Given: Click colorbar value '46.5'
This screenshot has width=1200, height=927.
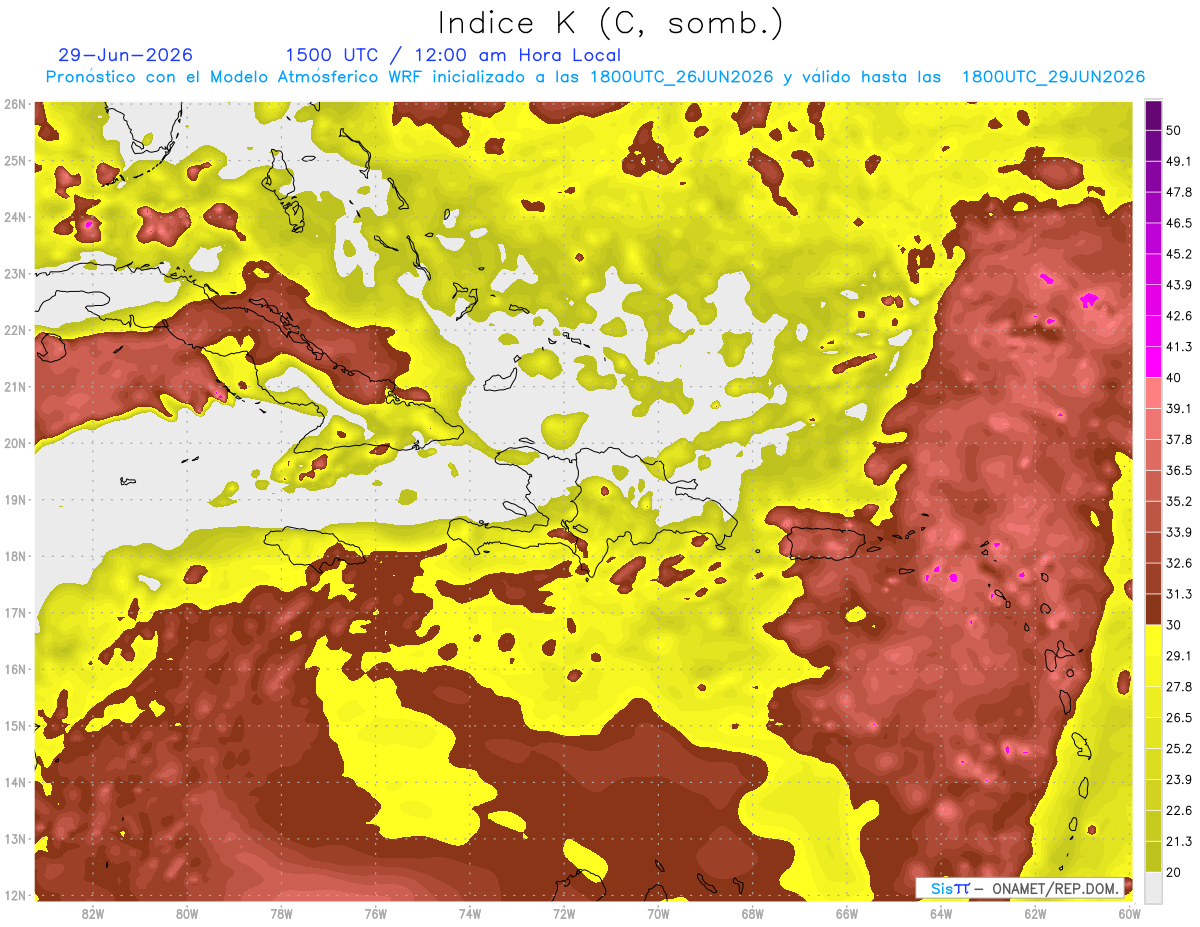Looking at the screenshot, I should coord(1178,223).
